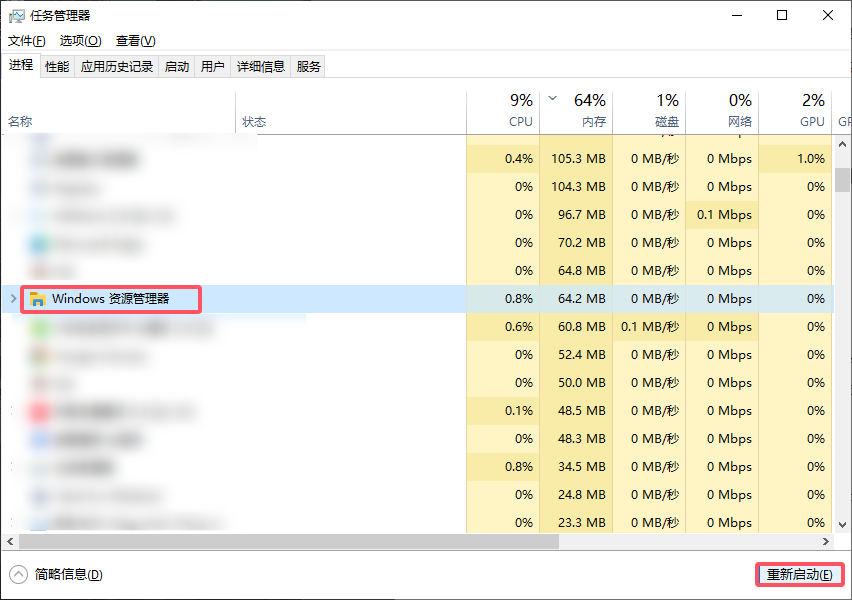Select the Windows 资源管理器 process row
This screenshot has width=852, height=600.
110,298
